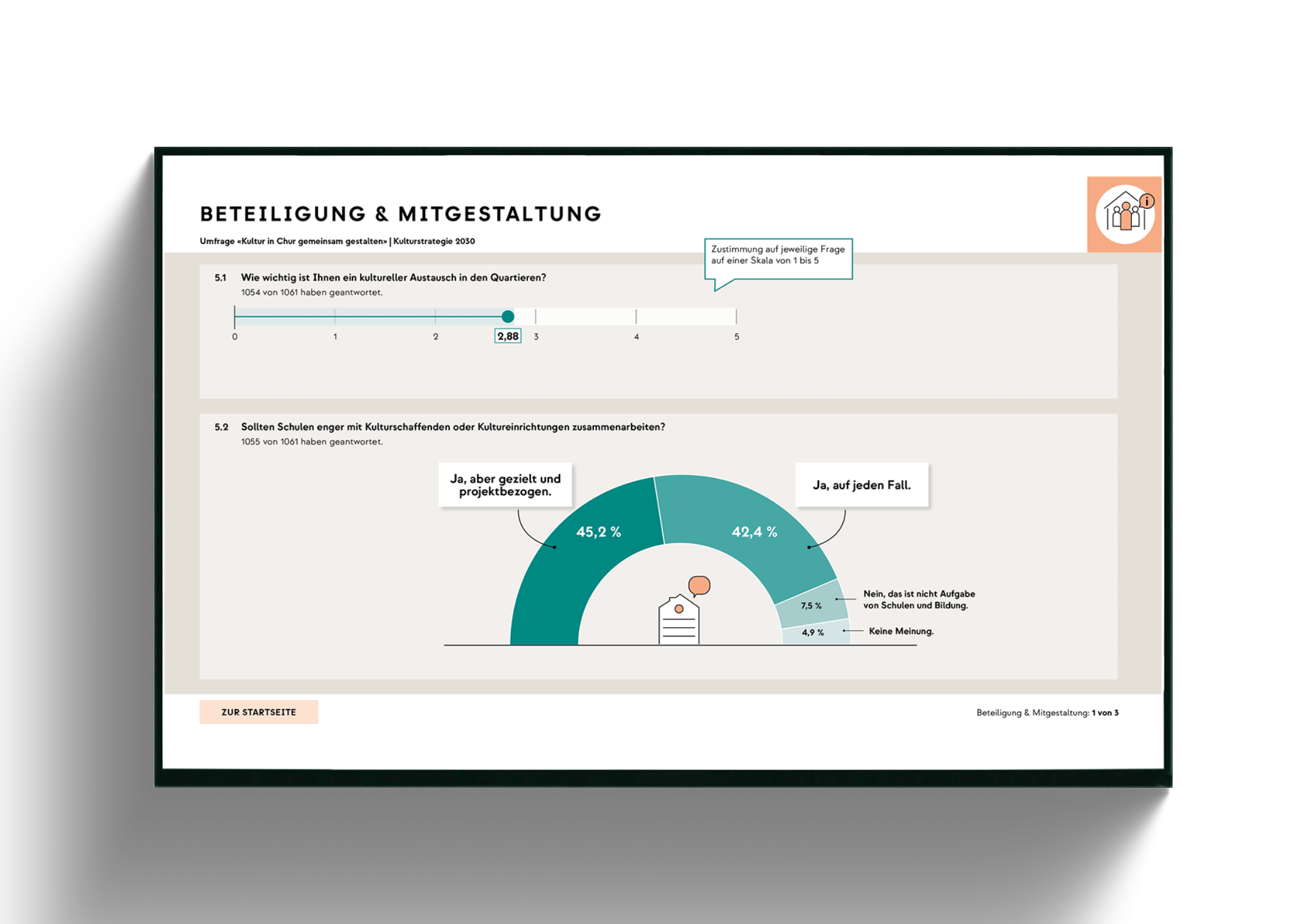Click question 5.2 heading text
Image resolution: width=1294 pixels, height=924 pixels.
(x=453, y=427)
